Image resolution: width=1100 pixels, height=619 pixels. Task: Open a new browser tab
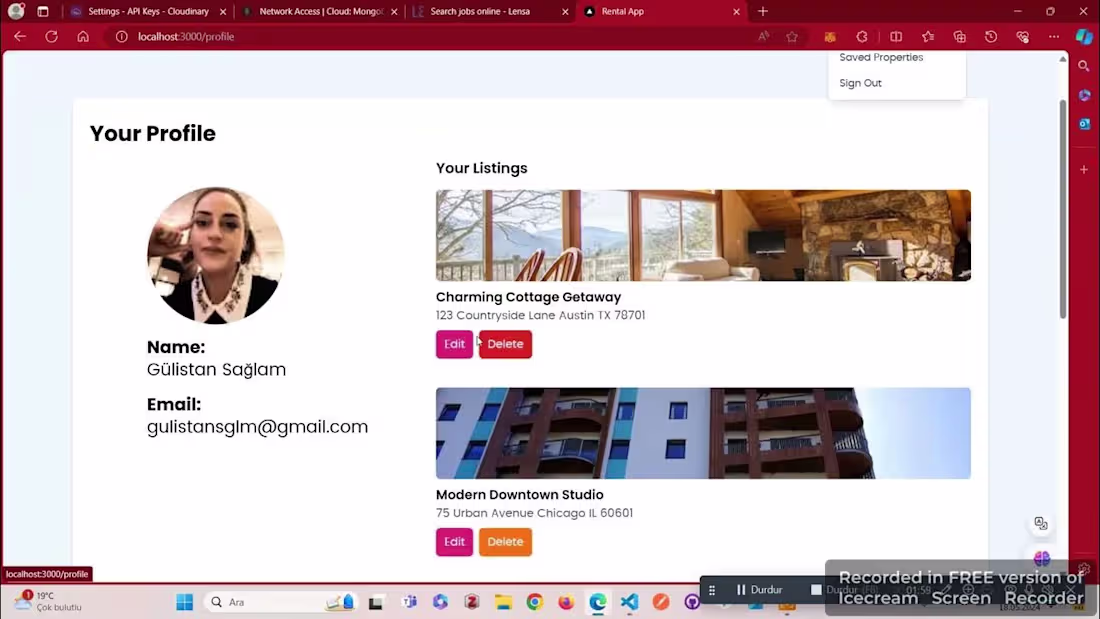[763, 11]
